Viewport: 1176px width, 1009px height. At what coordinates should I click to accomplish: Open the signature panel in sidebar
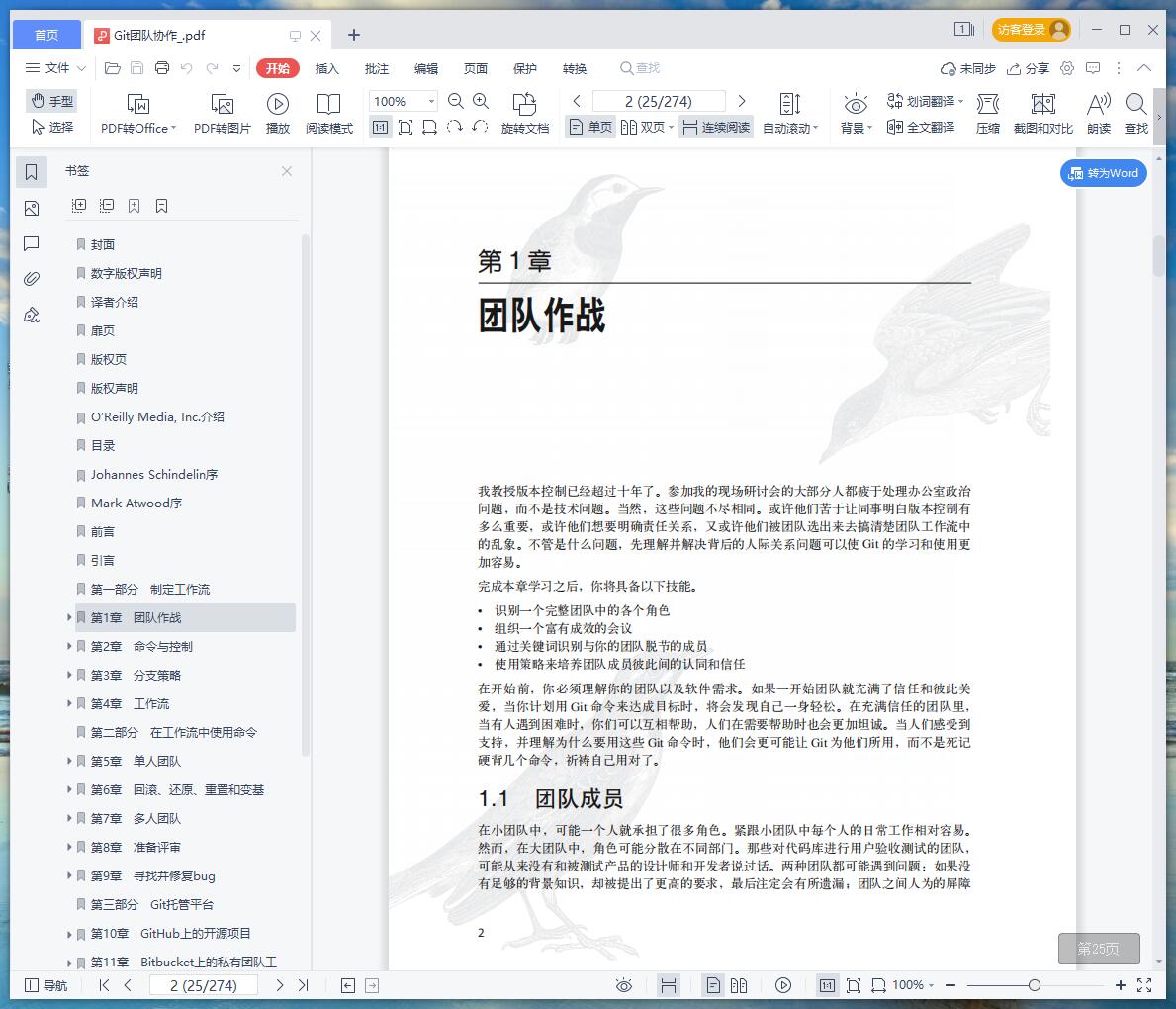tap(31, 316)
